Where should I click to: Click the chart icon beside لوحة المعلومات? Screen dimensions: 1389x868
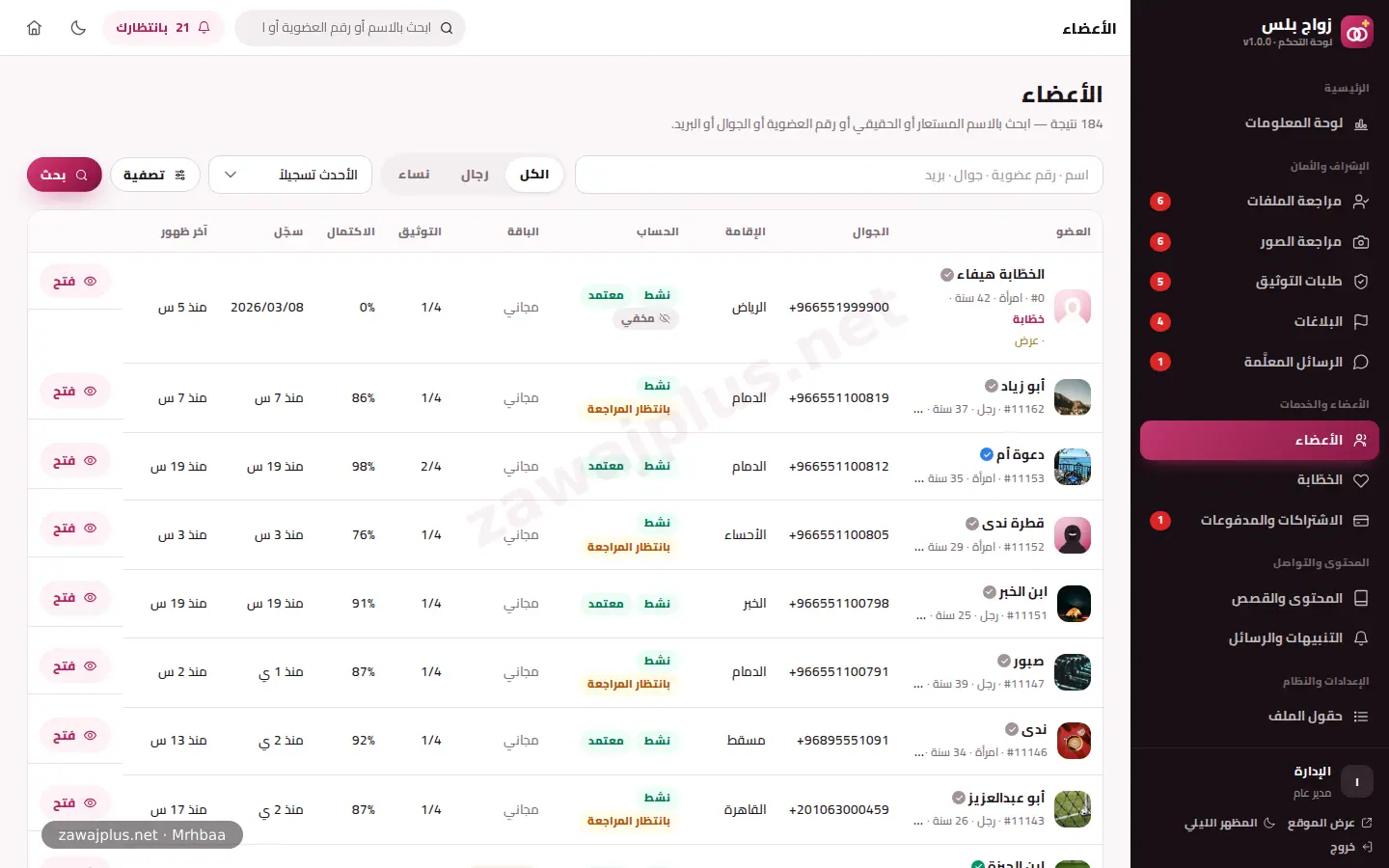pyautogui.click(x=1361, y=123)
